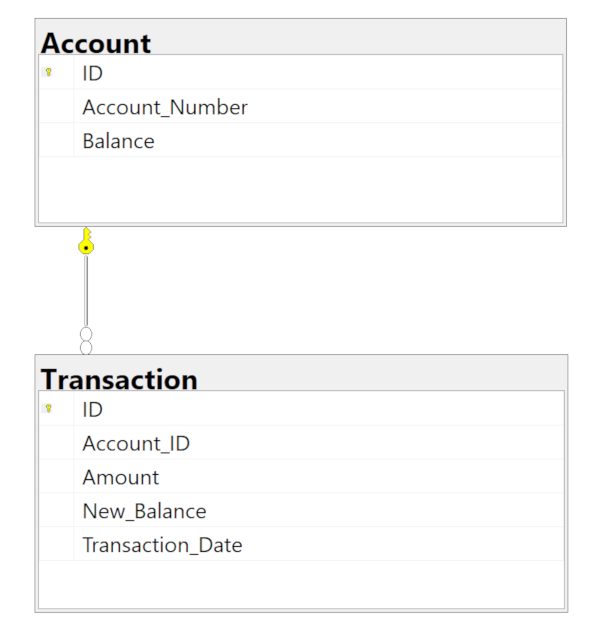600x630 pixels.
Task: Select the New_Balance column row
Action: click(x=301, y=510)
